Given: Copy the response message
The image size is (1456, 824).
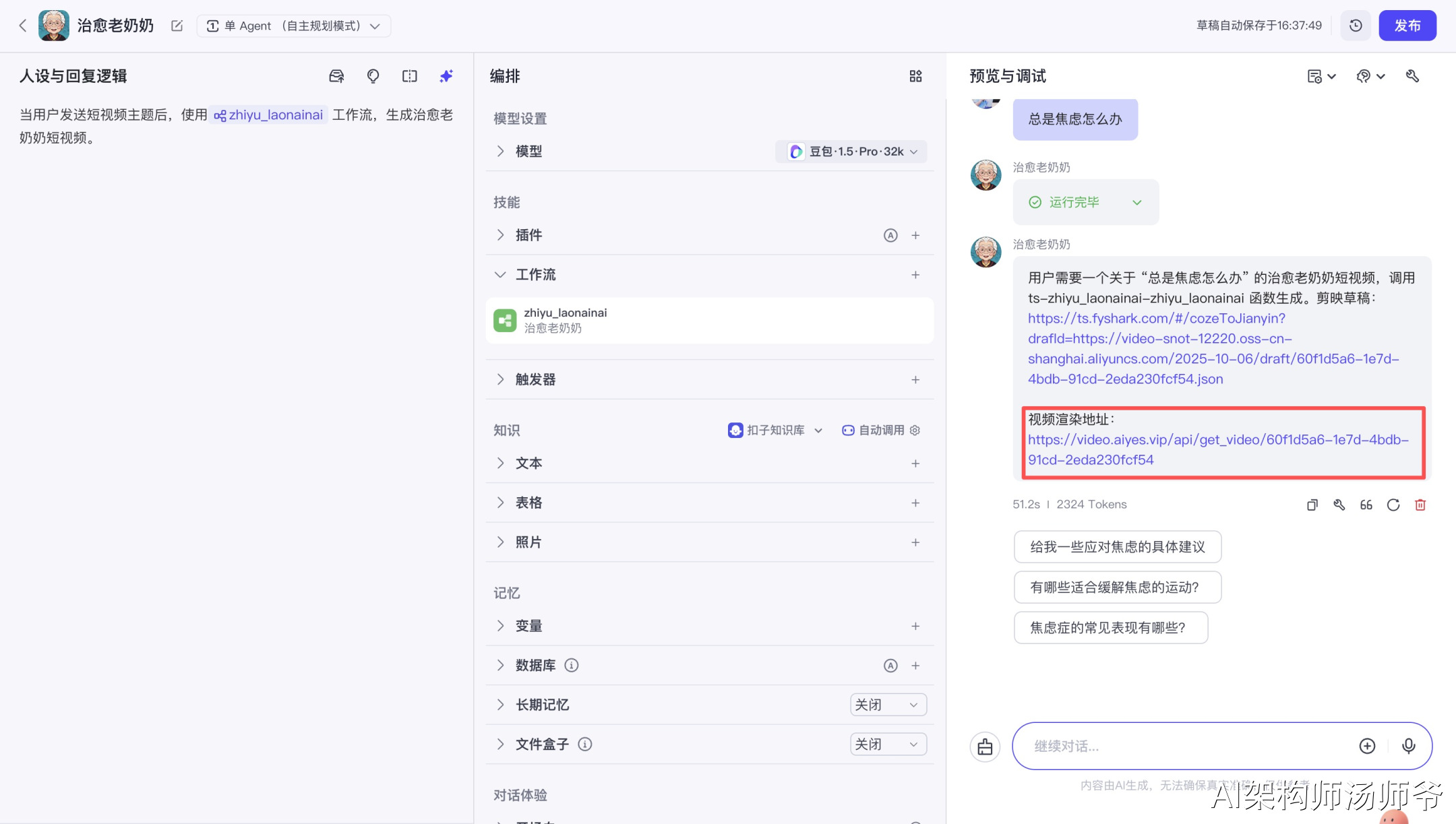Looking at the screenshot, I should tap(1312, 505).
